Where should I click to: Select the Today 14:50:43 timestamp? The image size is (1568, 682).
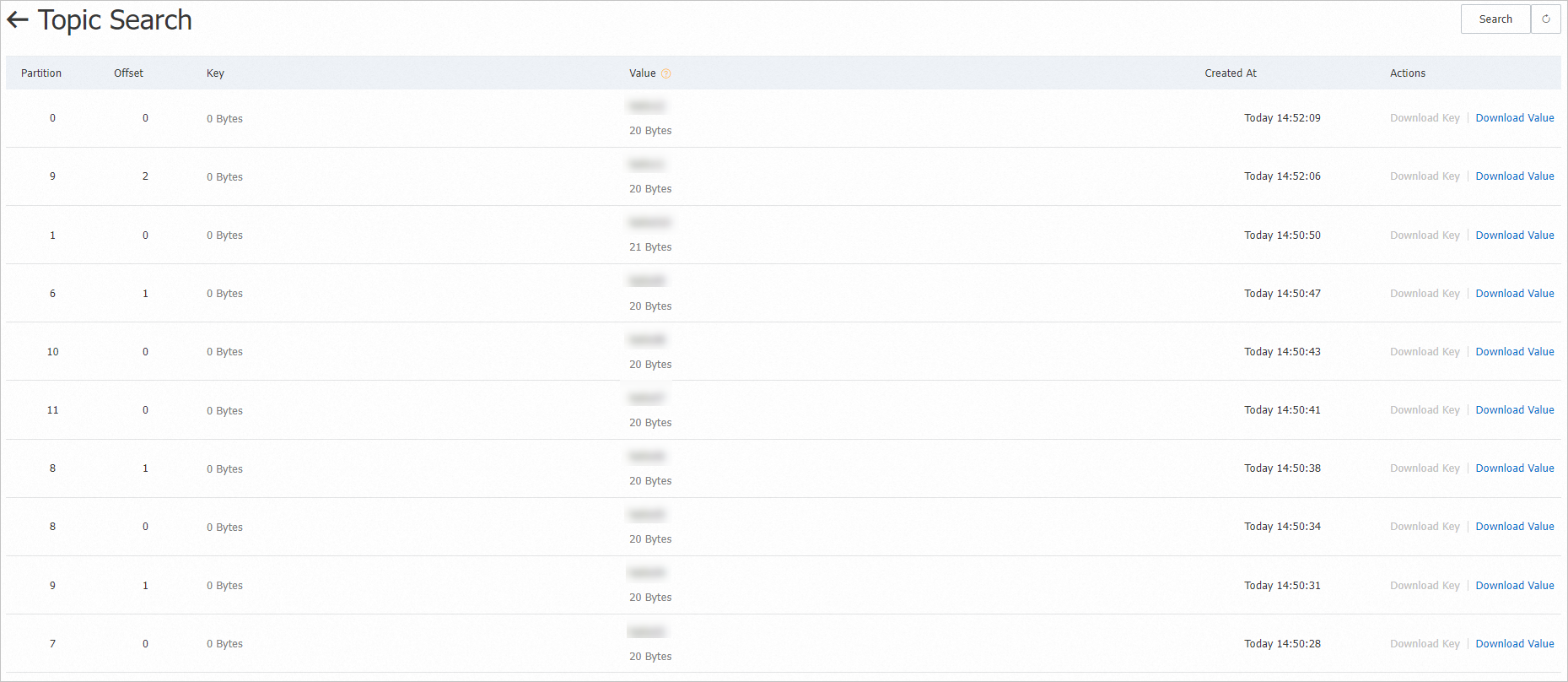[x=1282, y=352]
